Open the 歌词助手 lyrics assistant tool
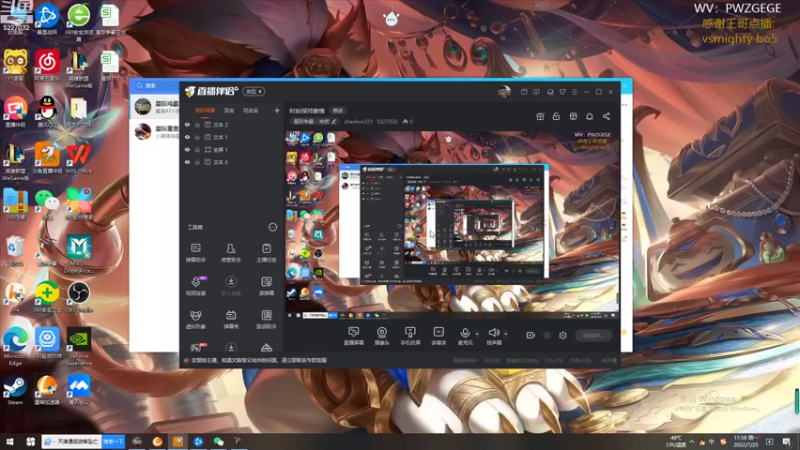800x450 pixels. point(266,320)
